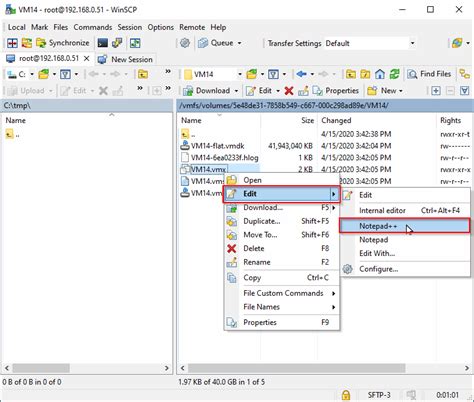
Task: Click the remote Back arrow icon
Action: [301, 74]
